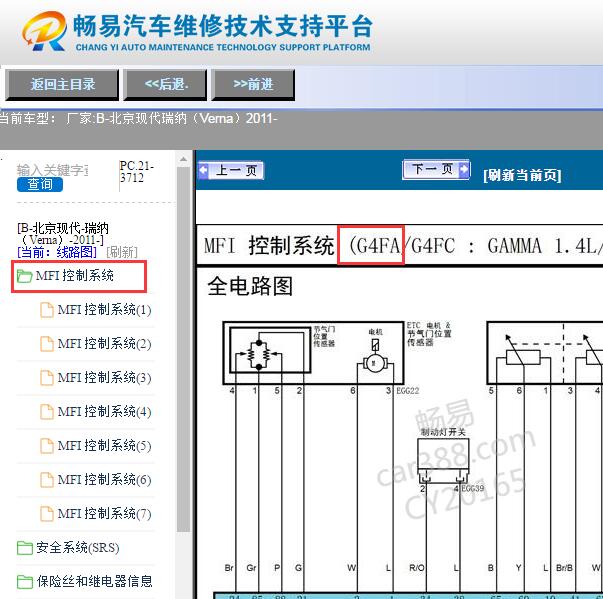This screenshot has width=603, height=599.
Task: Click the folder icon beside 安全系统(SRS)
Action: tap(25, 548)
